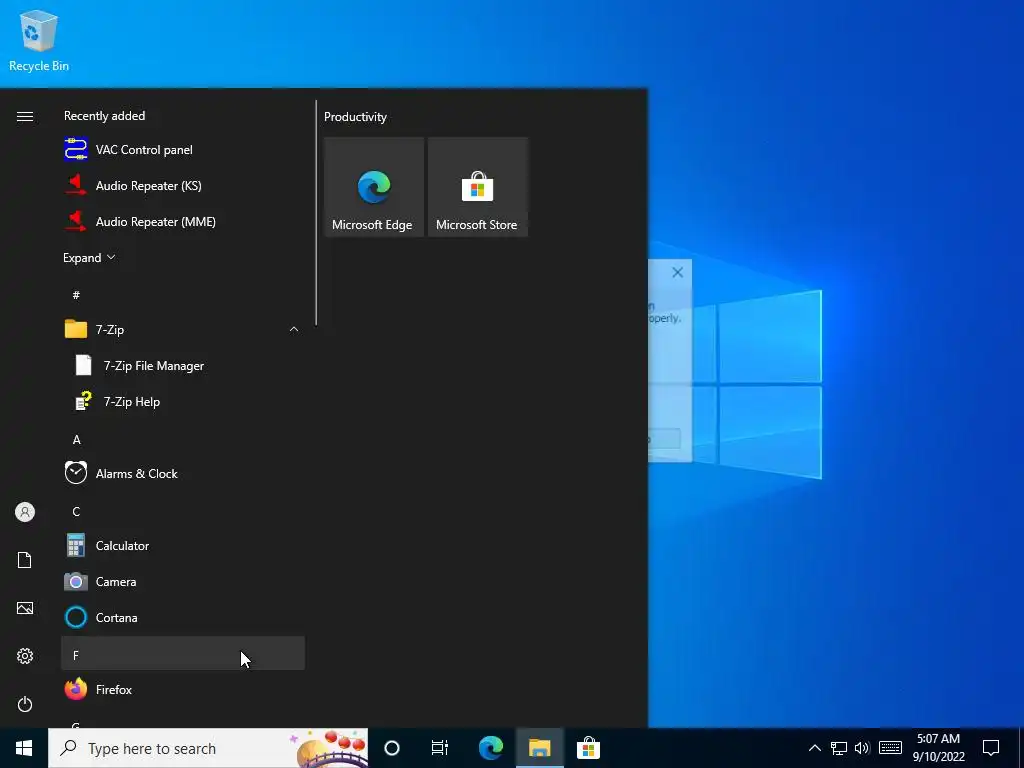Close the dialog behind the Start menu
Viewport: 1024px width, 768px height.
[677, 272]
